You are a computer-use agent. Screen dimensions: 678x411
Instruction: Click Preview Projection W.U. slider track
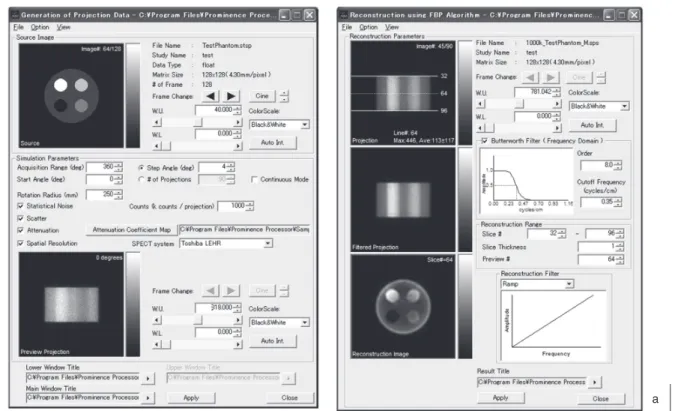(x=197, y=320)
